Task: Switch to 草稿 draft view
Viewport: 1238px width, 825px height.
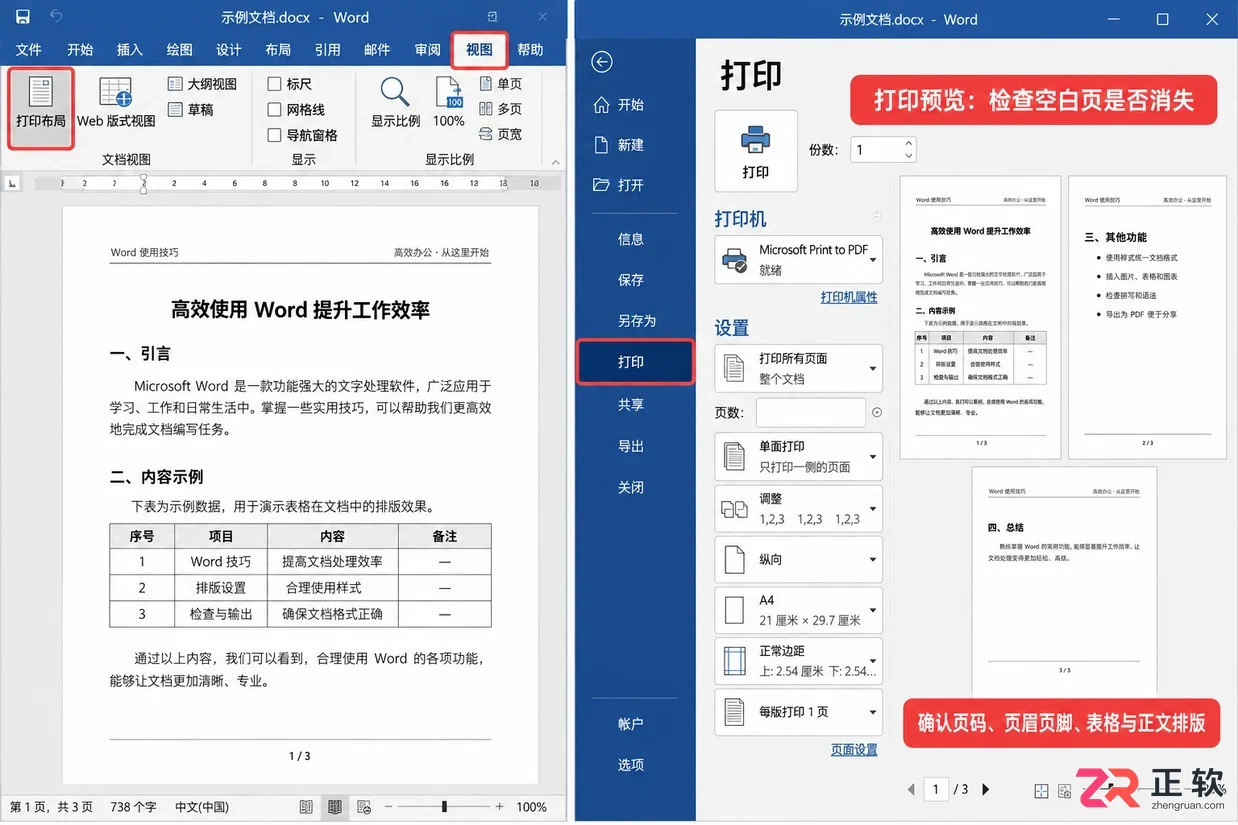Action: (191, 109)
